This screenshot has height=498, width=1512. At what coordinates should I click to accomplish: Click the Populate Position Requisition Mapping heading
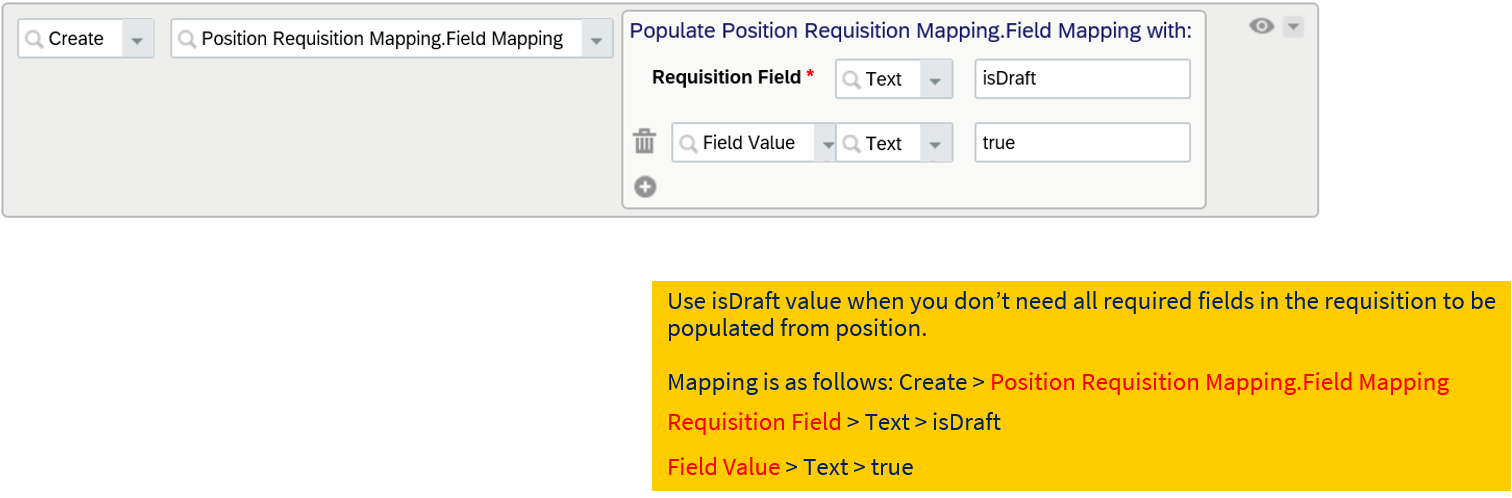pyautogui.click(x=910, y=30)
